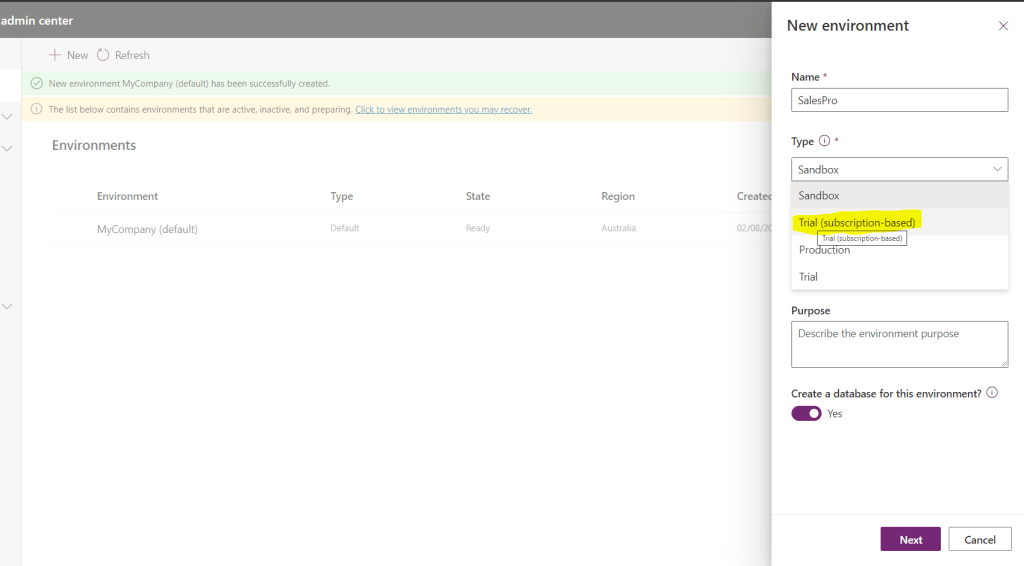Image resolution: width=1024 pixels, height=566 pixels.
Task: Click the Purpose description text area
Action: [899, 344]
